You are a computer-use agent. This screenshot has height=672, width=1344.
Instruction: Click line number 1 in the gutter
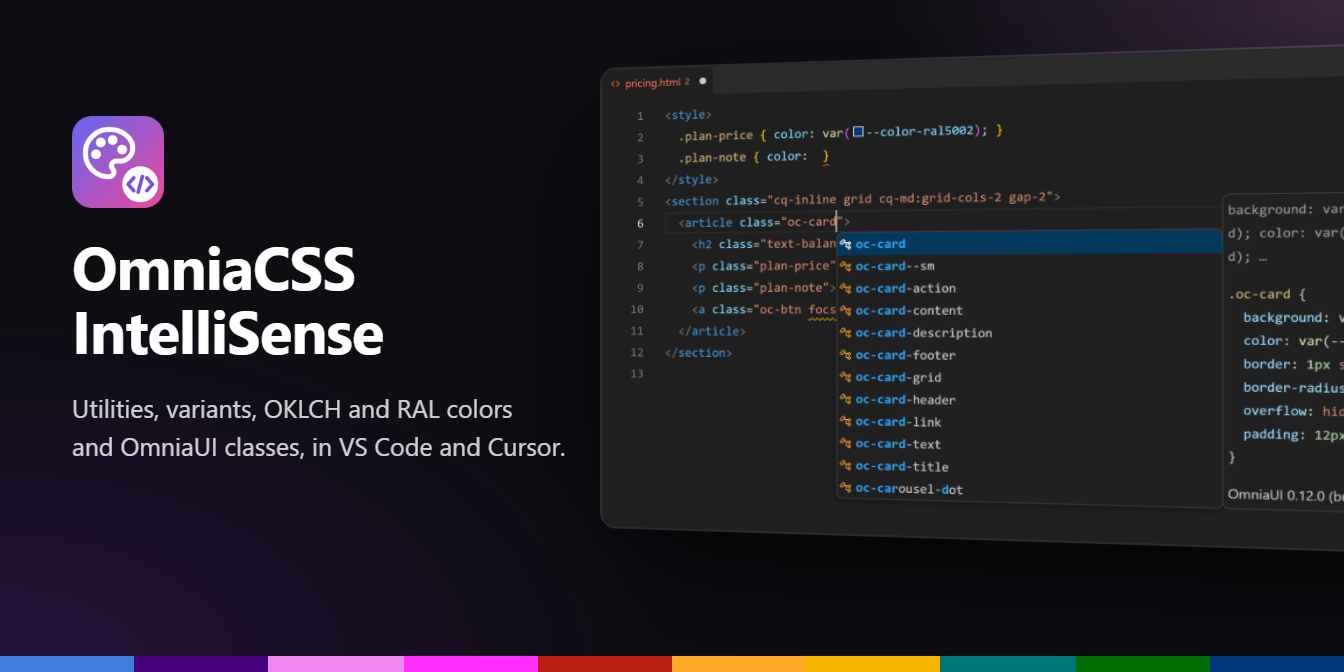click(640, 116)
